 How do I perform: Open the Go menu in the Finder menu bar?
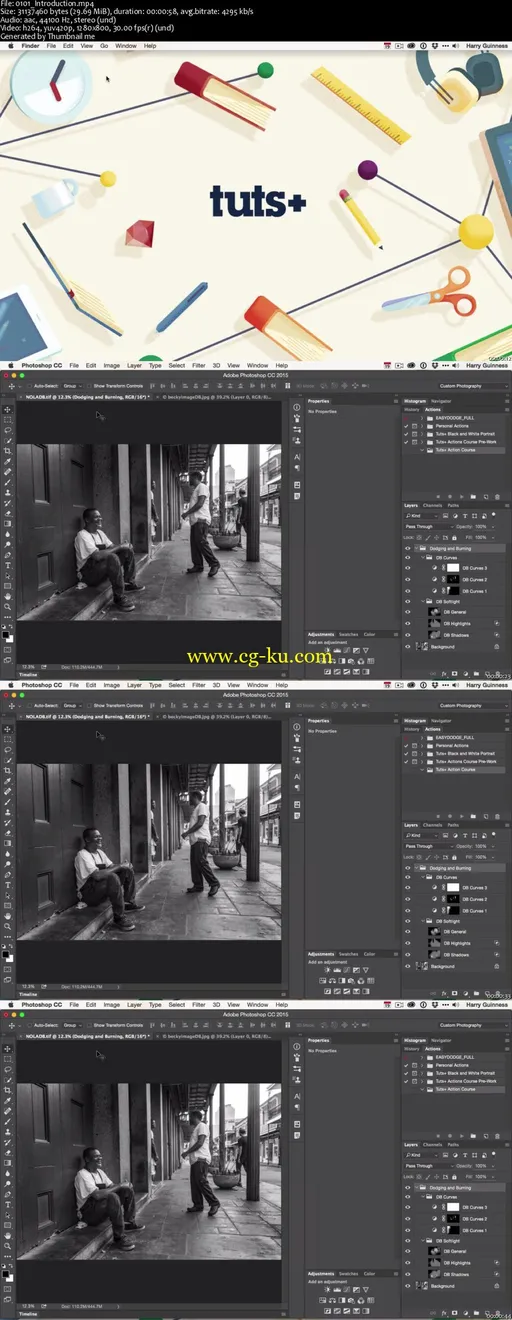tap(104, 46)
